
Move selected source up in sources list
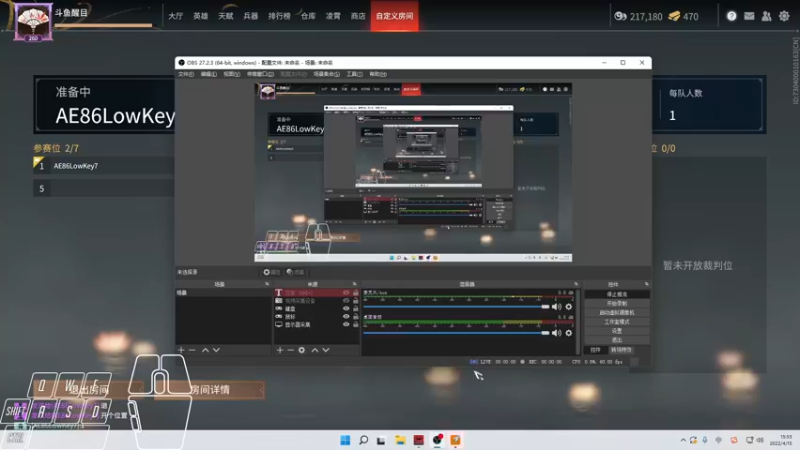[315, 350]
